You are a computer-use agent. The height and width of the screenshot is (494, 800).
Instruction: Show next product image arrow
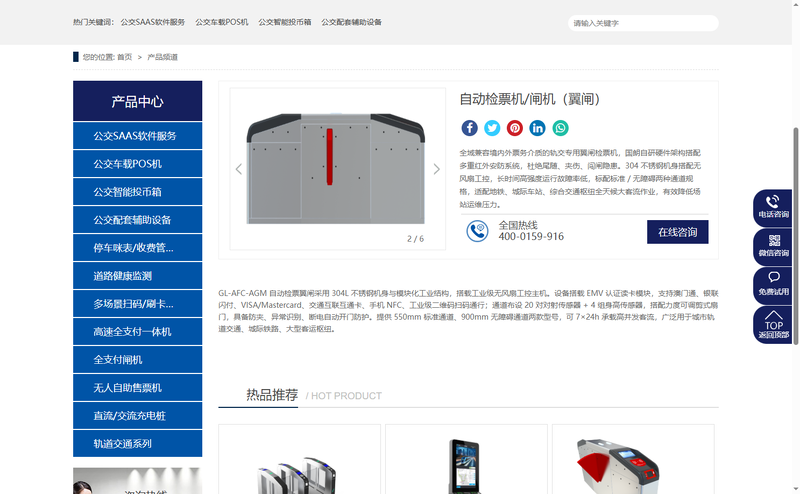437,169
